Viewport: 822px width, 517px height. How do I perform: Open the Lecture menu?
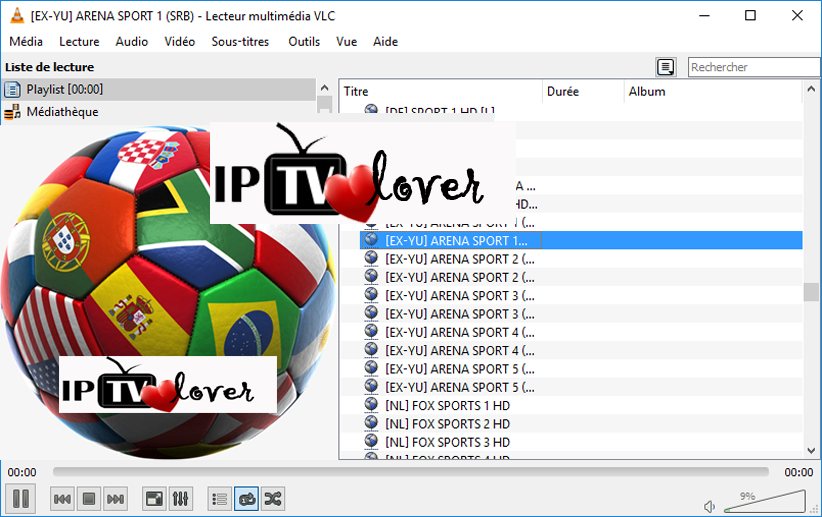79,41
